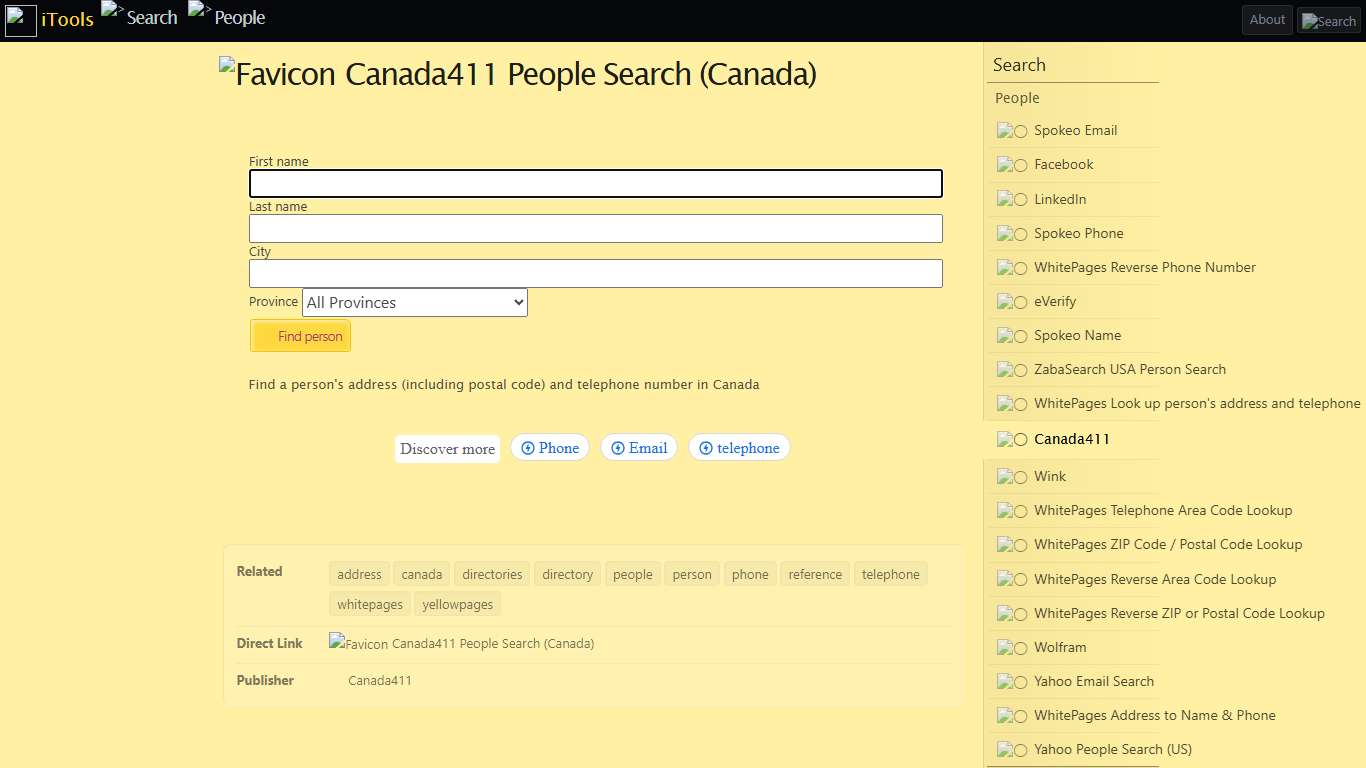
Task: Click inside the City field
Action: tap(595, 273)
